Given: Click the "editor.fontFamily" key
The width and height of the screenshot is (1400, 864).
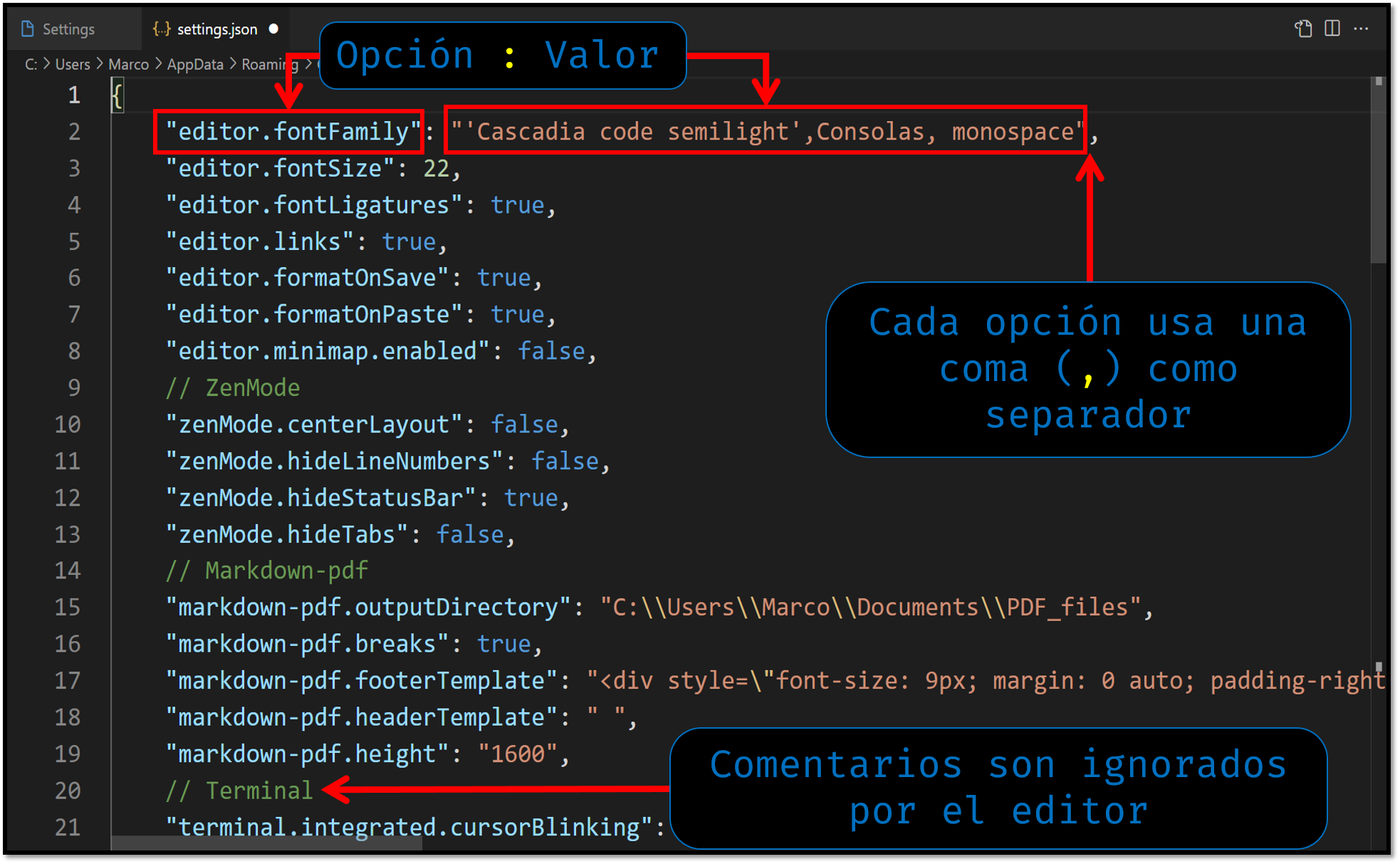Looking at the screenshot, I should tap(293, 132).
